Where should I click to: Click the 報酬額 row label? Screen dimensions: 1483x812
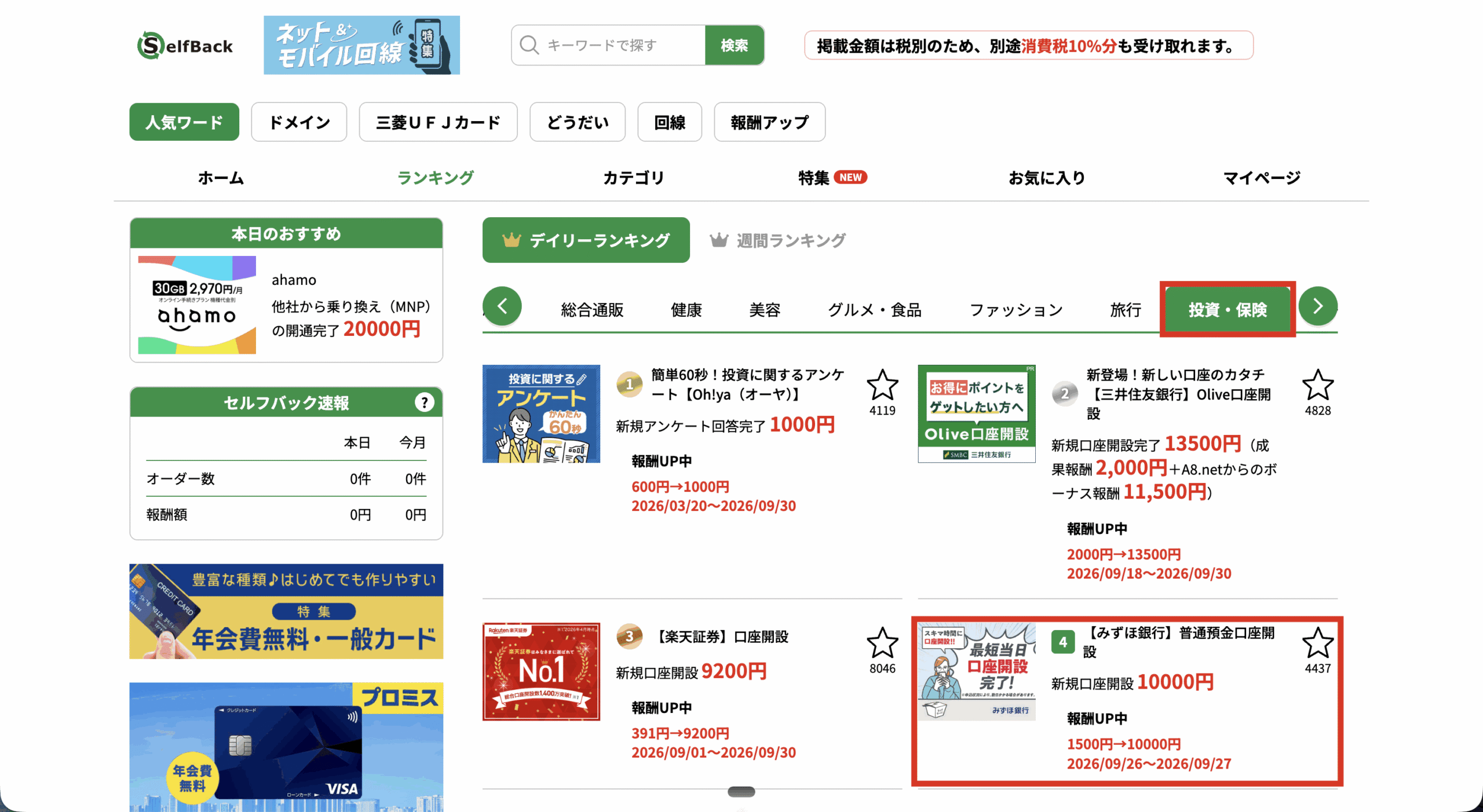166,514
